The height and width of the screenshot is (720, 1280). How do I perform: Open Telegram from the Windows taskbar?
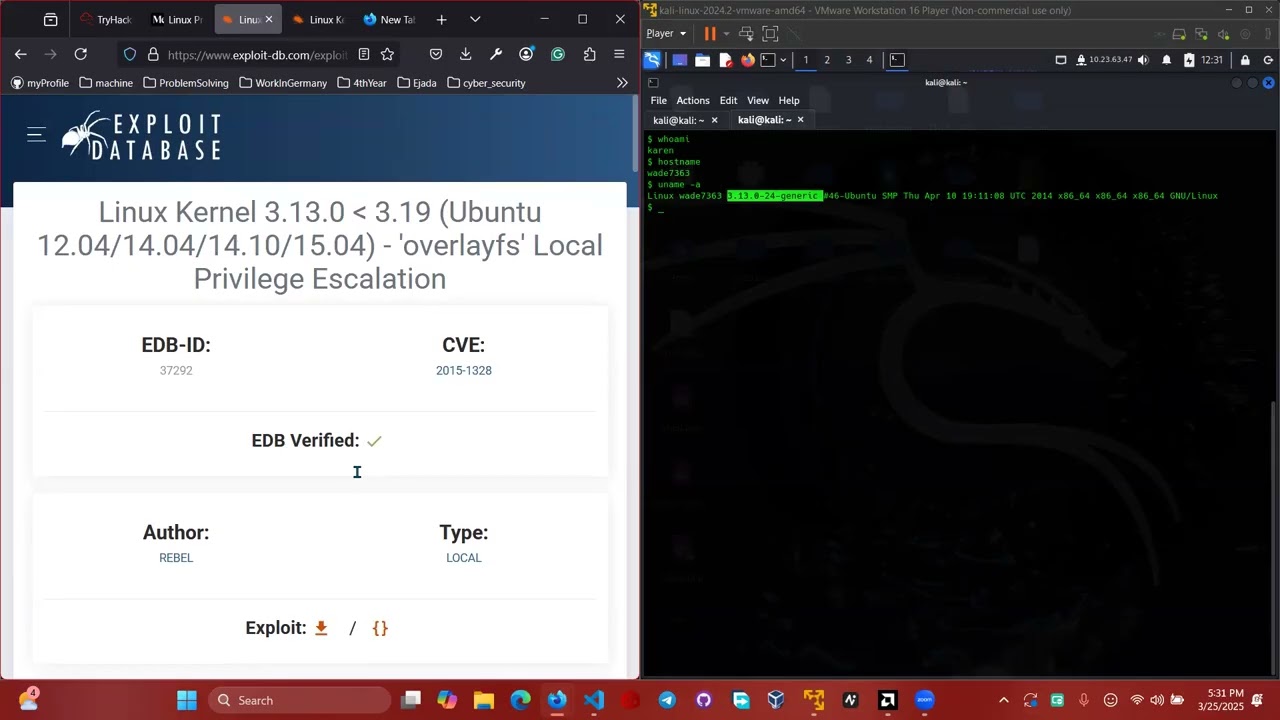pos(667,700)
